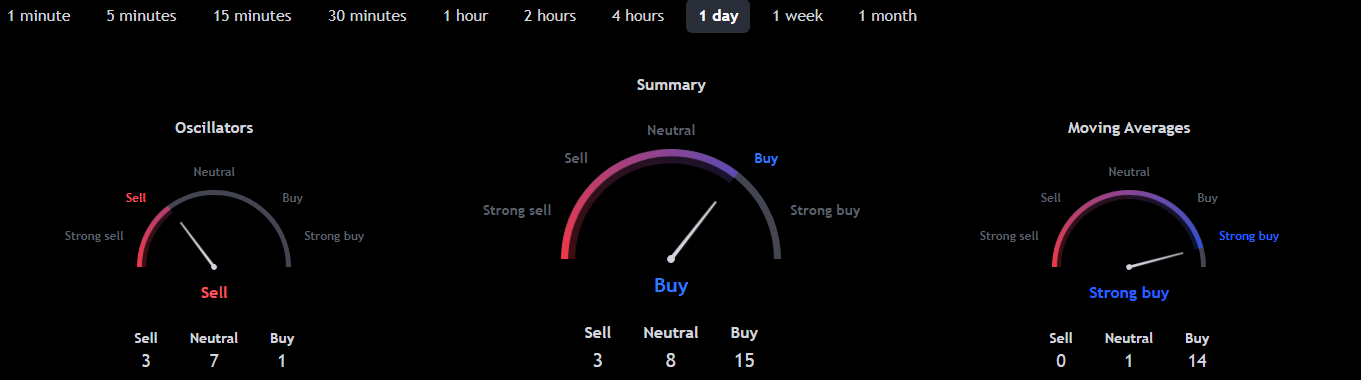Select the 1 month timeframe
This screenshot has width=1361, height=380.
[887, 16]
